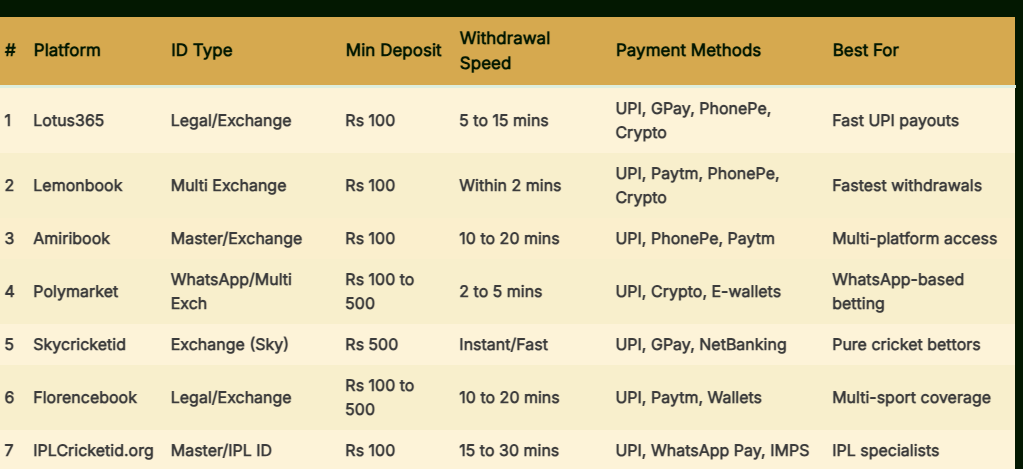Select the Lemonbook platform name
Viewport: 1023px width, 469px height.
tap(78, 185)
